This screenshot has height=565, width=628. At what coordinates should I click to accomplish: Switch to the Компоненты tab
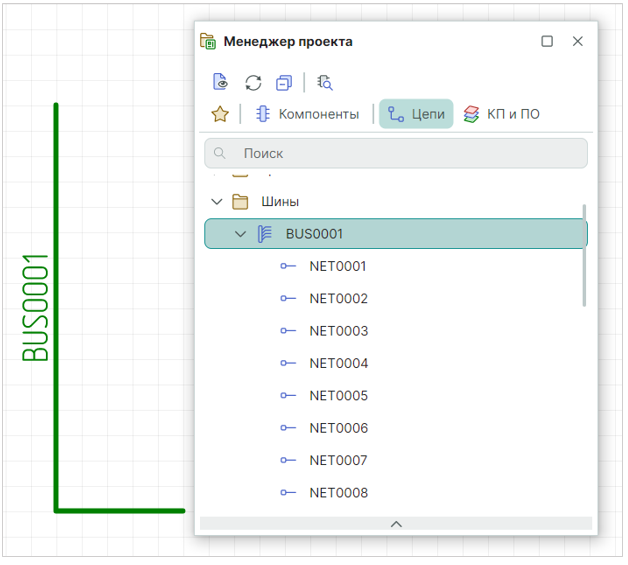tap(308, 114)
